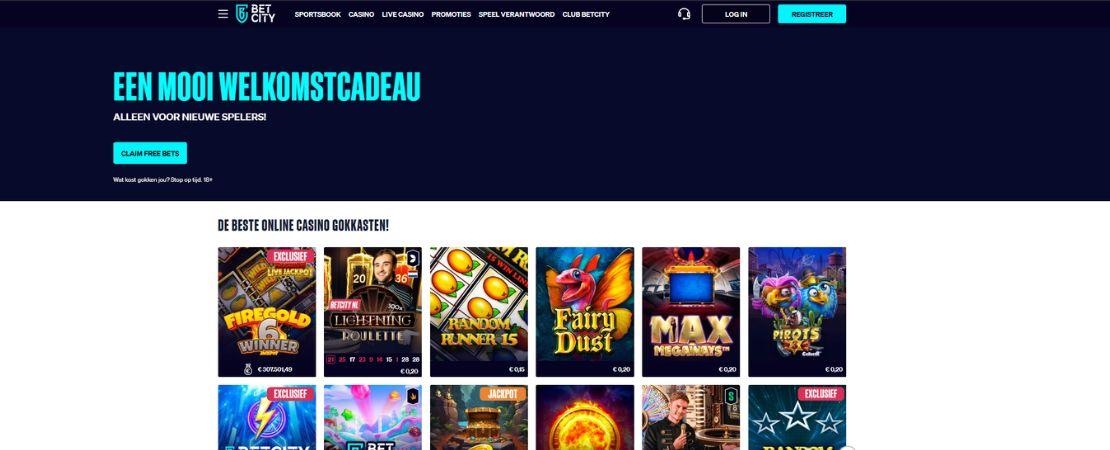Open the fiery sun slot thumbnail
1110x450 pixels.
(x=585, y=417)
